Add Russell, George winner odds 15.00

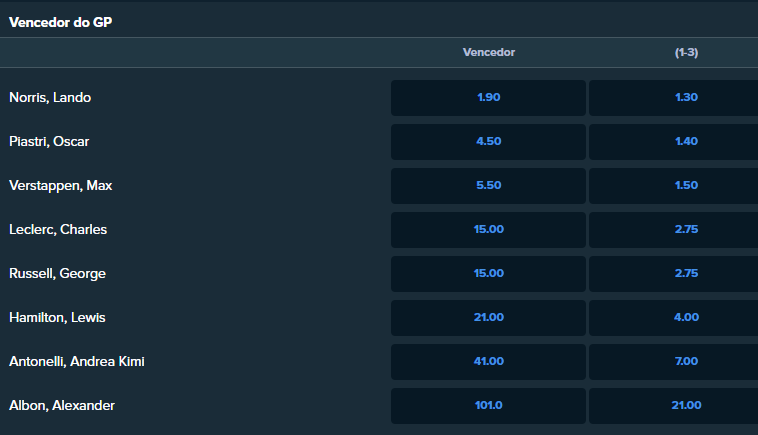488,274
